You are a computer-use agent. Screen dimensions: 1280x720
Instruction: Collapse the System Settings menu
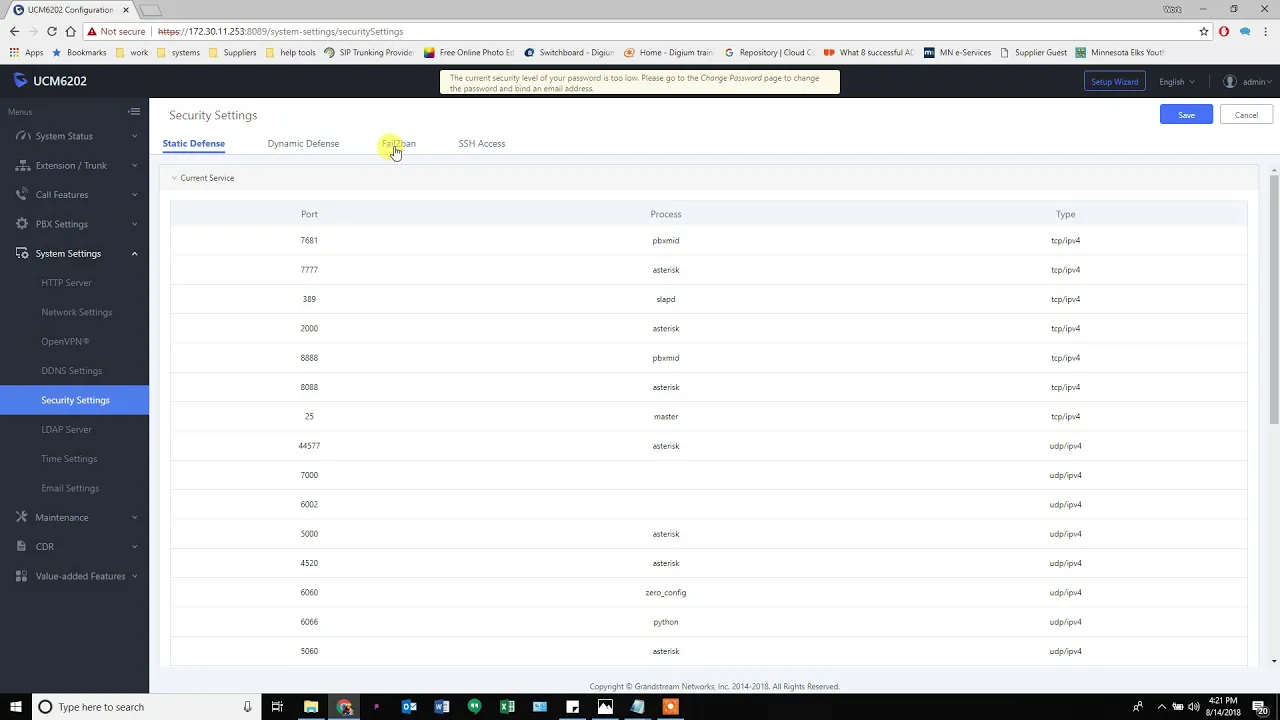pyautogui.click(x=134, y=253)
